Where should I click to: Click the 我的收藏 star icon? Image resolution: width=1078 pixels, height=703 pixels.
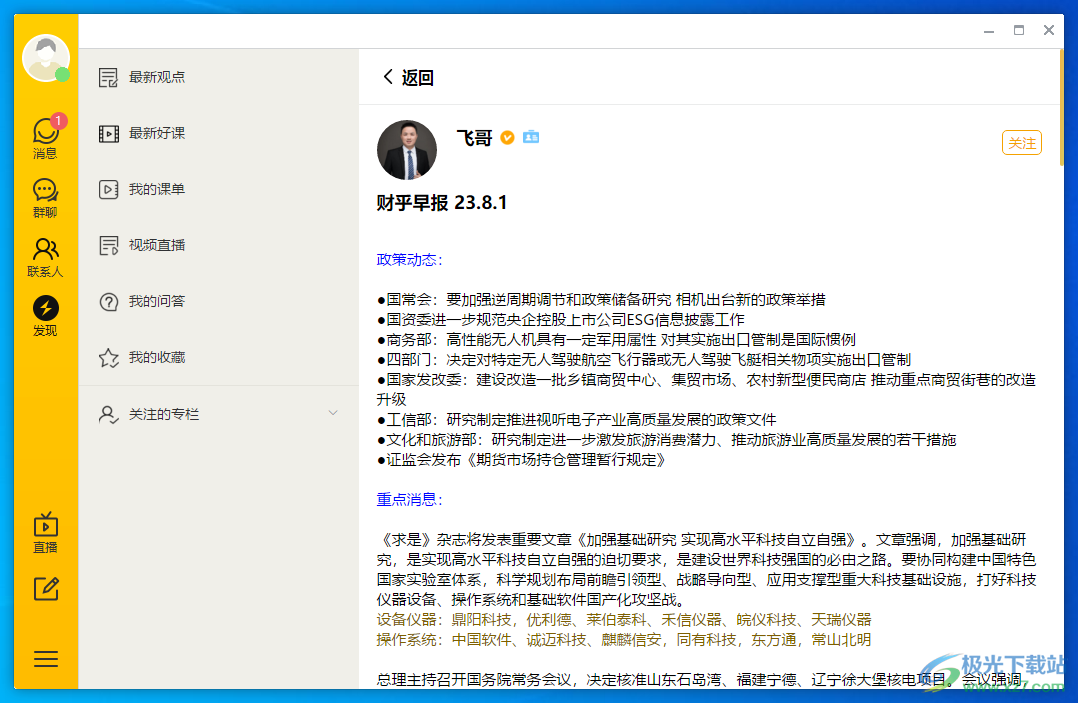click(x=109, y=358)
